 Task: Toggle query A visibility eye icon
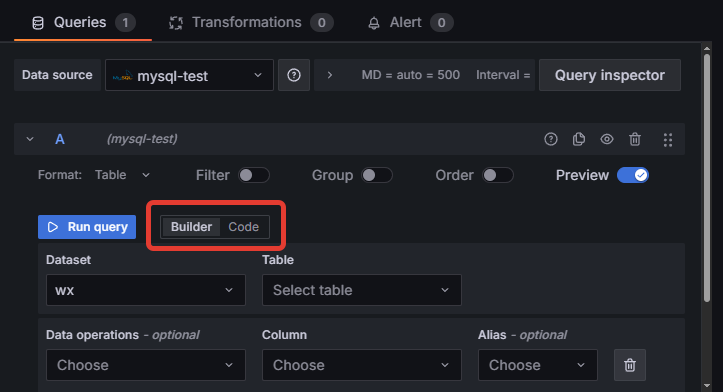coord(607,139)
